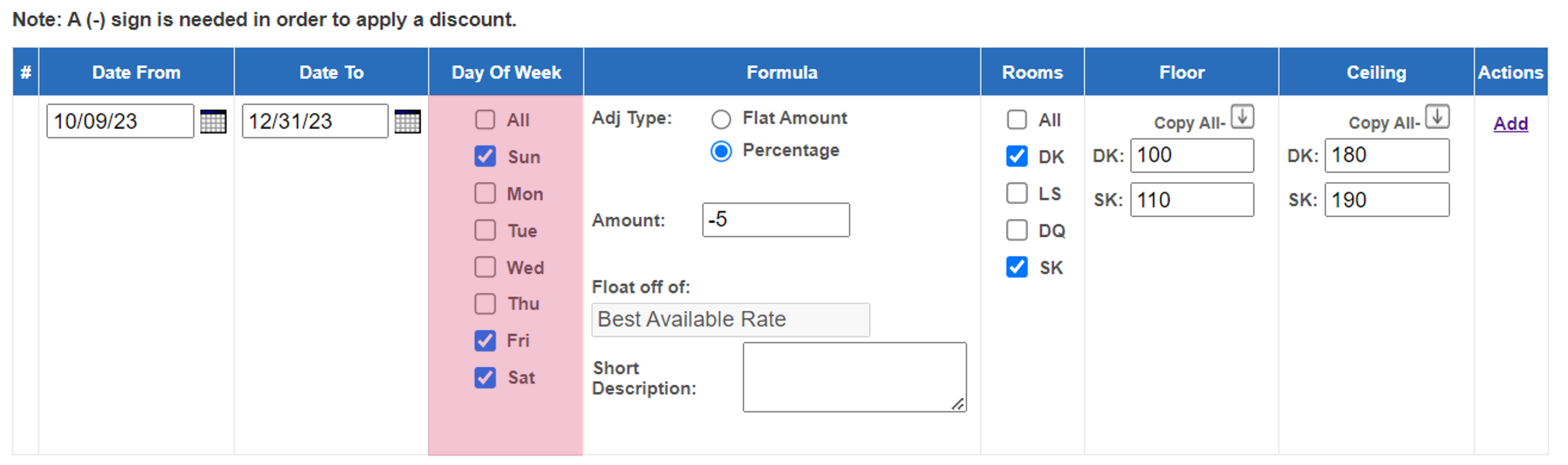Click the Date From column header
The image size is (1568, 465).
tap(136, 72)
